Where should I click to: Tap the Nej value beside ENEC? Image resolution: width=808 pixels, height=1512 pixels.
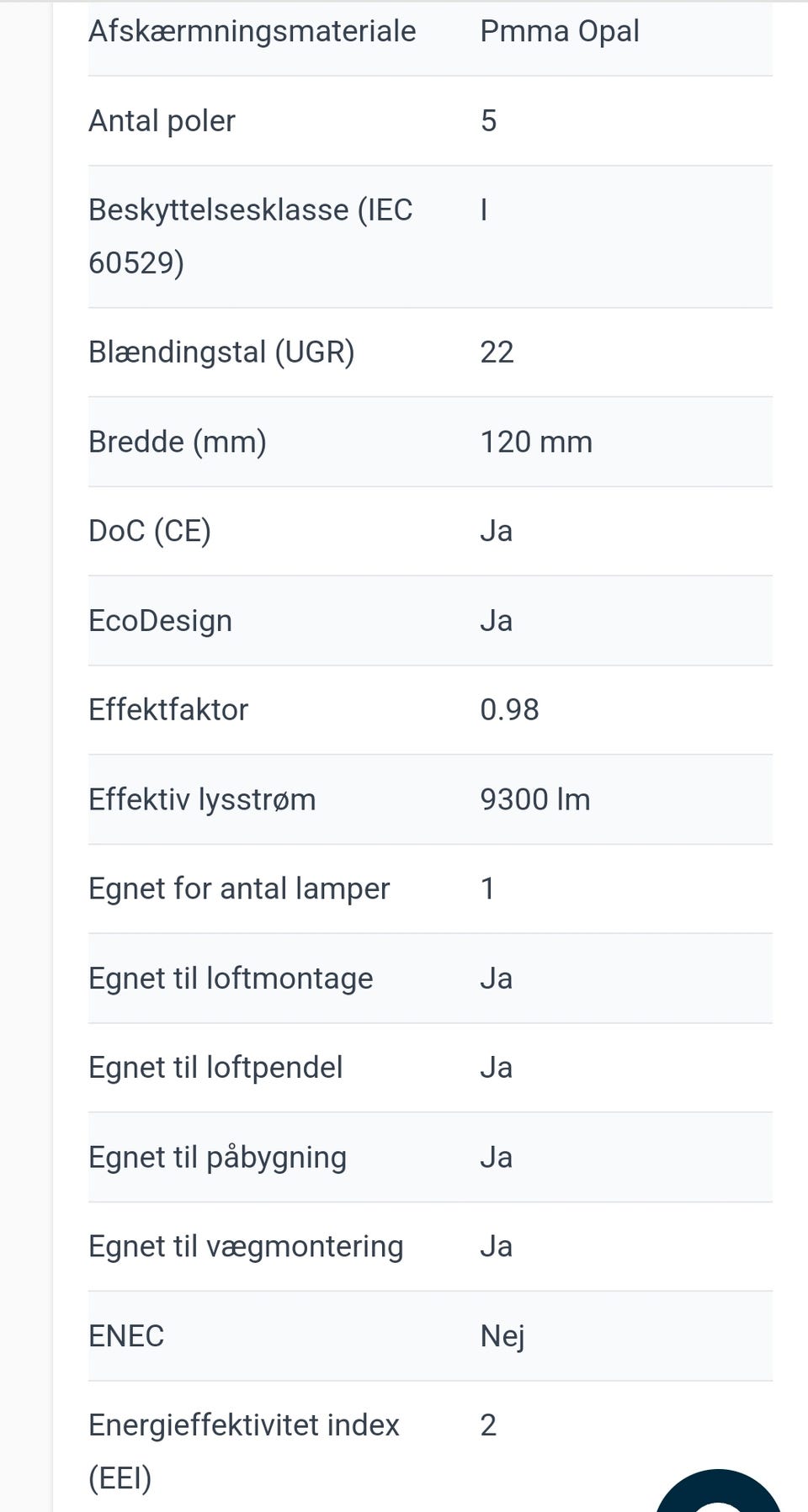502,1336
